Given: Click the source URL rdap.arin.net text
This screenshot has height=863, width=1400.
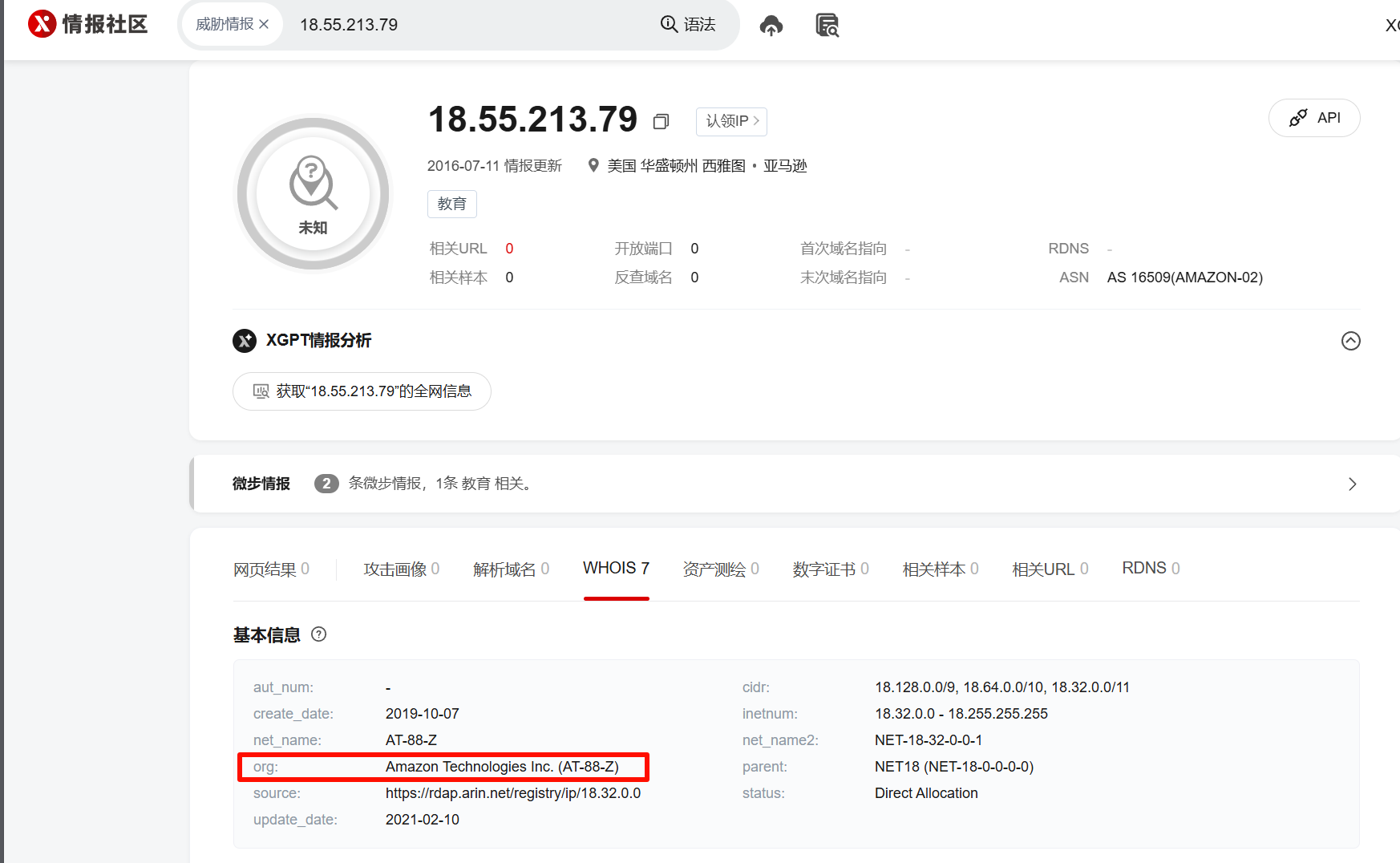Looking at the screenshot, I should click(x=513, y=793).
